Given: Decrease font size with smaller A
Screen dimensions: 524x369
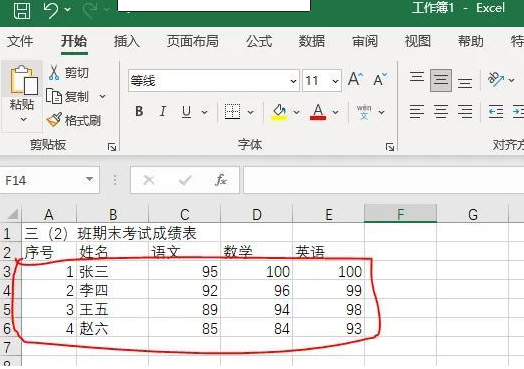Looking at the screenshot, I should (380, 80).
